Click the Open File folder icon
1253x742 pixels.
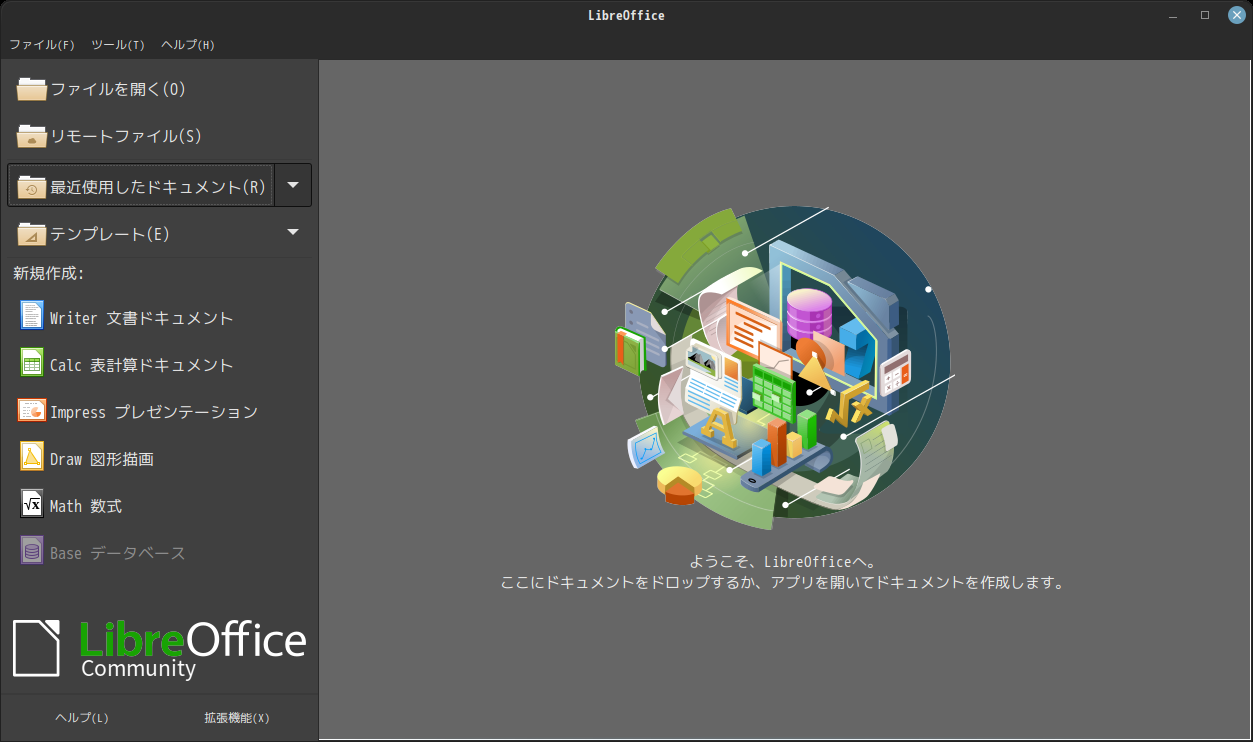(x=32, y=89)
